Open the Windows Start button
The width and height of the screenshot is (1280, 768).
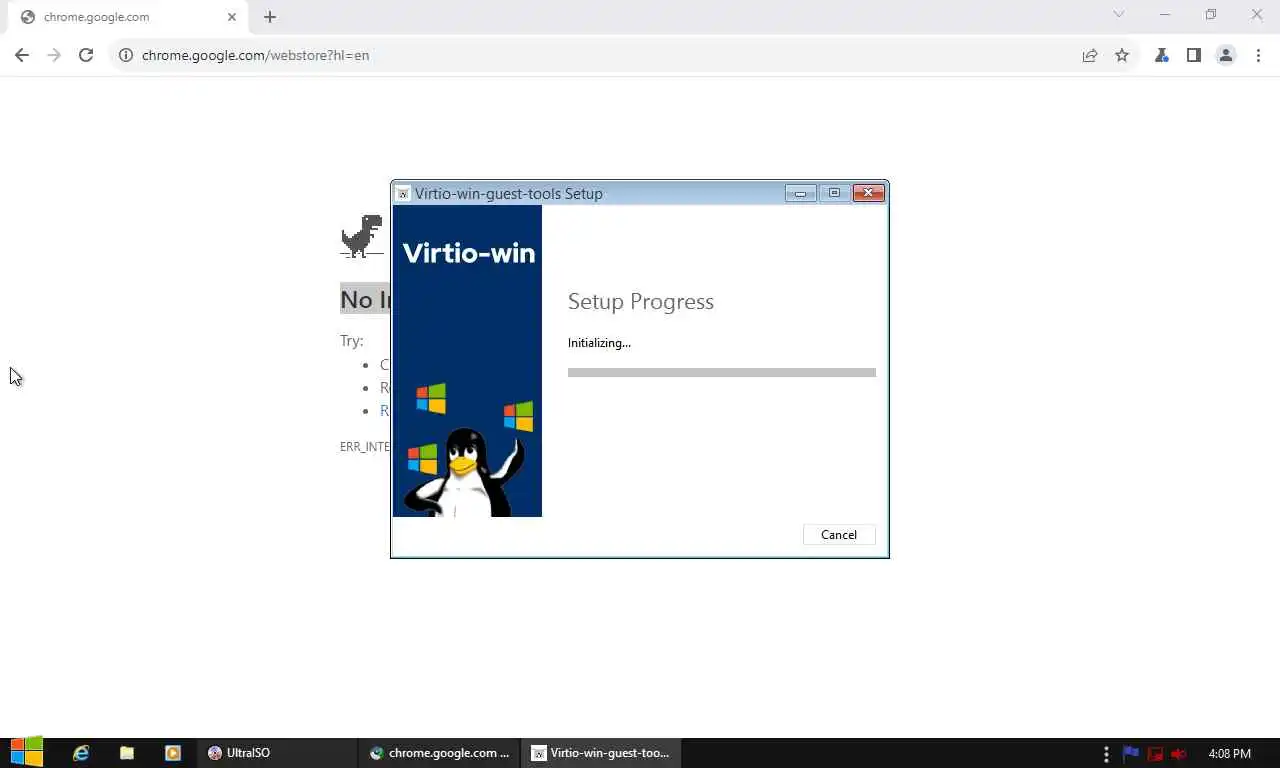point(27,753)
